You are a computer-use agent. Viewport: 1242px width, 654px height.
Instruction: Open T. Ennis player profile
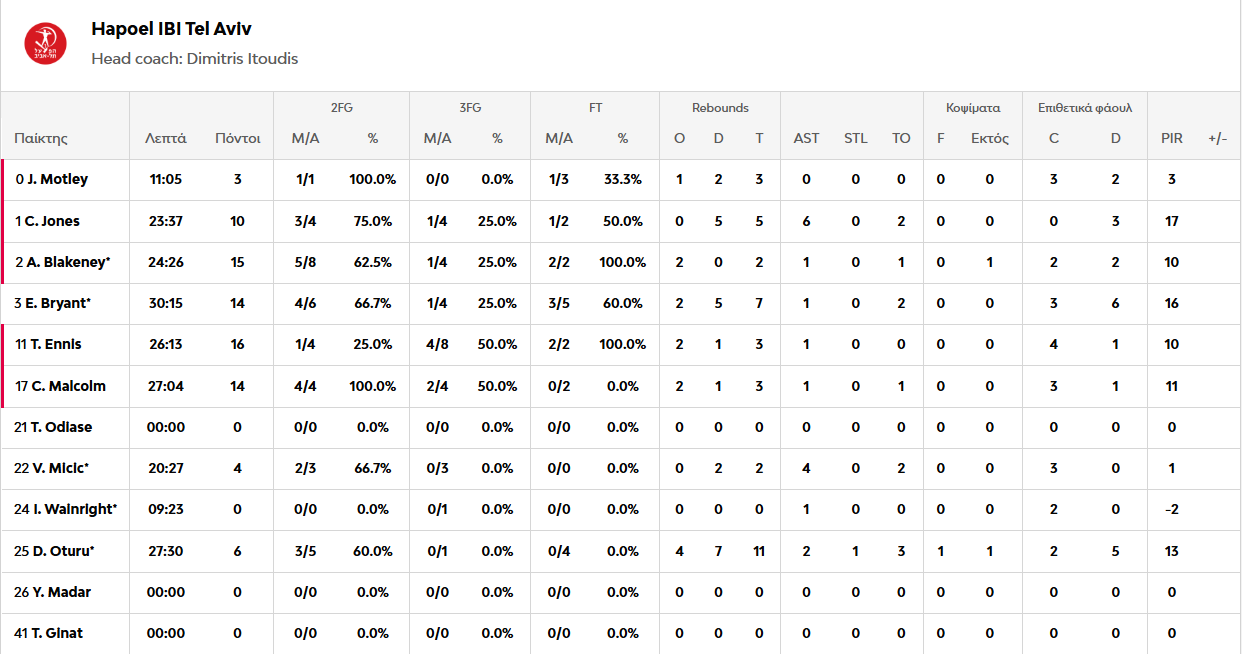tap(55, 345)
